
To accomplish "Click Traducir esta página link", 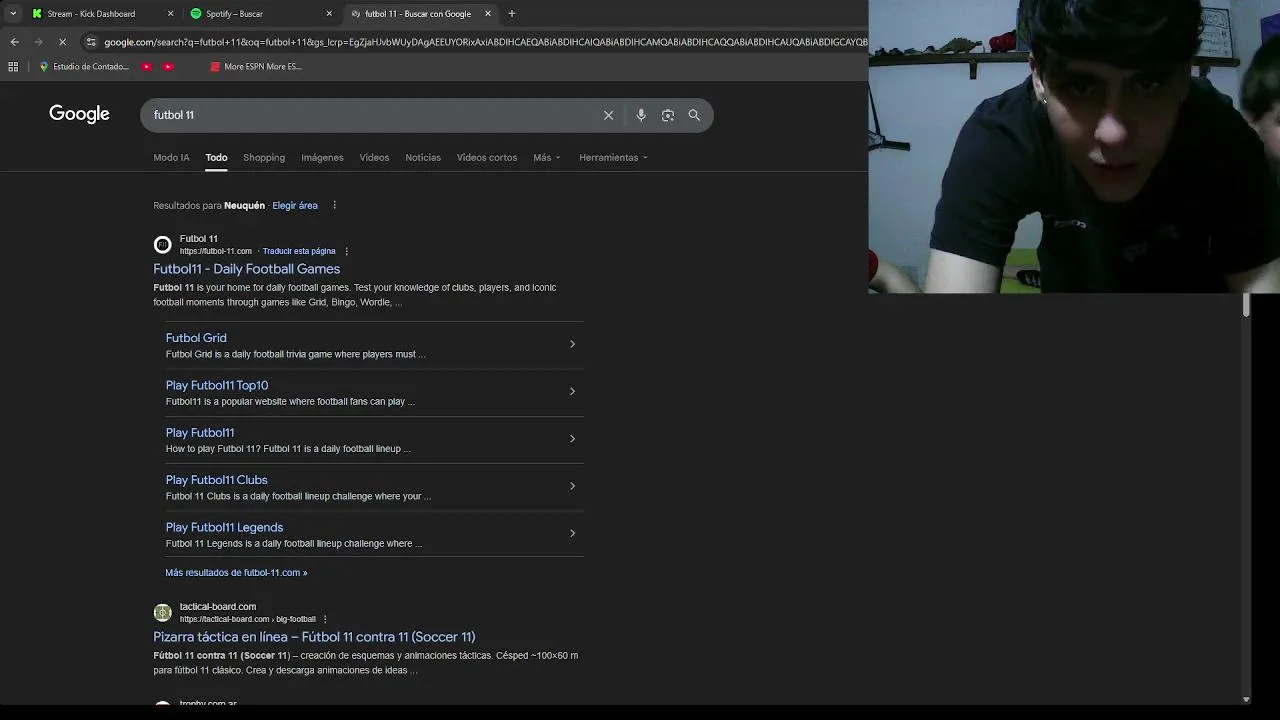I will coord(299,251).
